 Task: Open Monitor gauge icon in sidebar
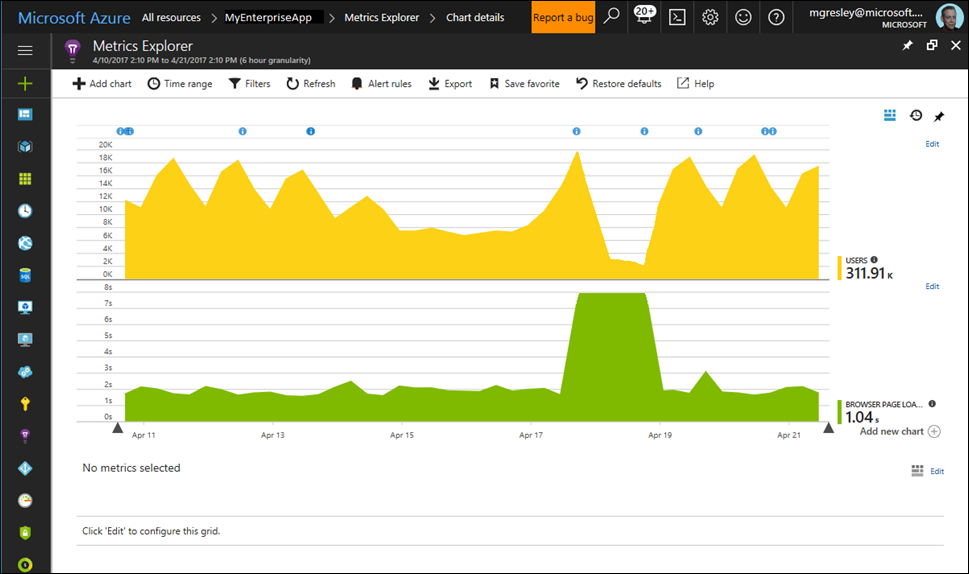(25, 500)
